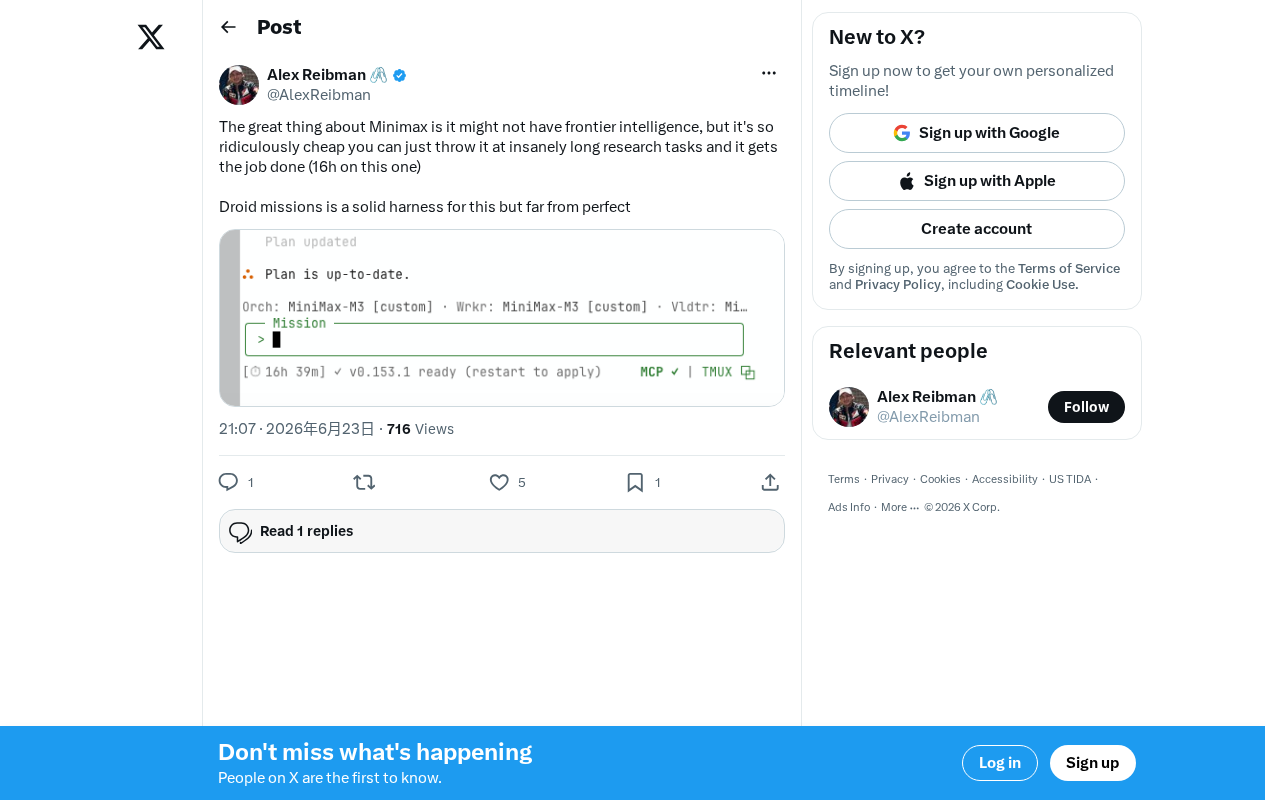Open the terminal screenshot image
The width and height of the screenshot is (1280, 800).
pyautogui.click(x=502, y=318)
